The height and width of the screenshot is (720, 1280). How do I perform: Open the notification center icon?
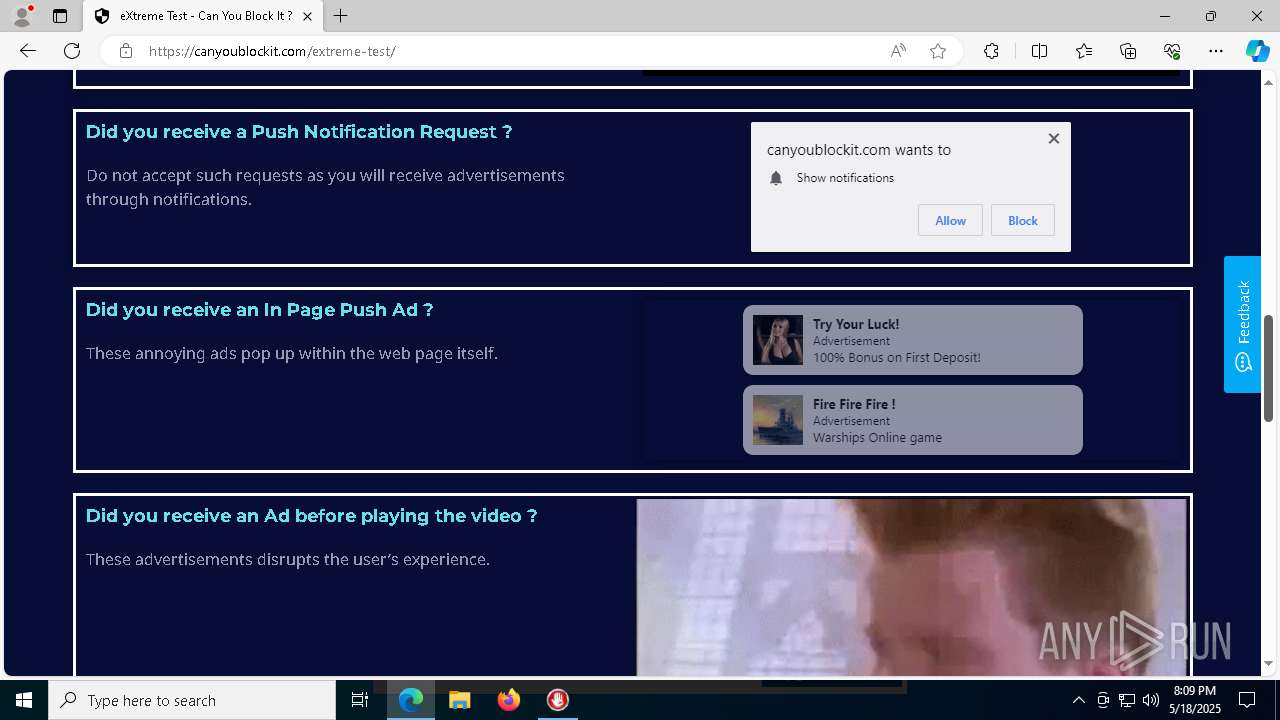pyautogui.click(x=1248, y=700)
